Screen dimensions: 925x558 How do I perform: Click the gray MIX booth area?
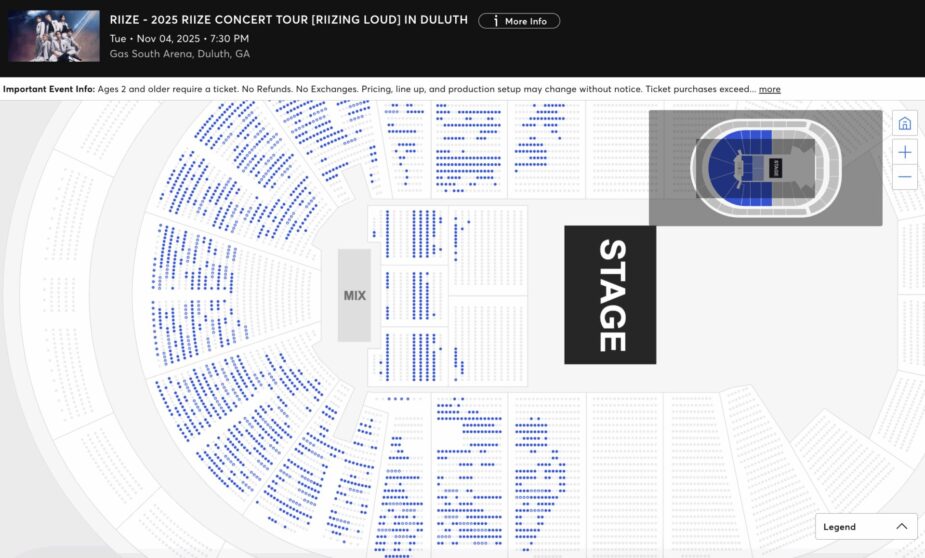354,295
